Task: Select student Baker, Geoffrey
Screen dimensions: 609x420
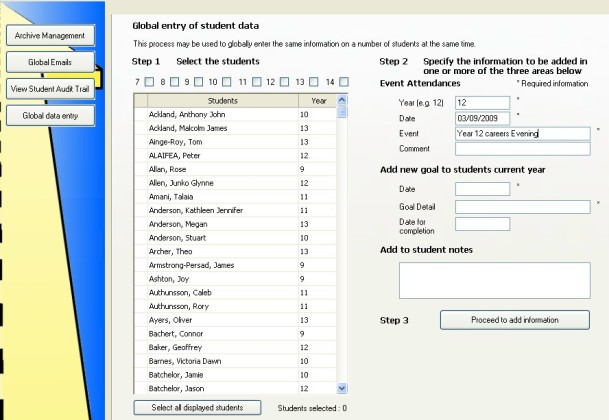Action: tap(235, 348)
